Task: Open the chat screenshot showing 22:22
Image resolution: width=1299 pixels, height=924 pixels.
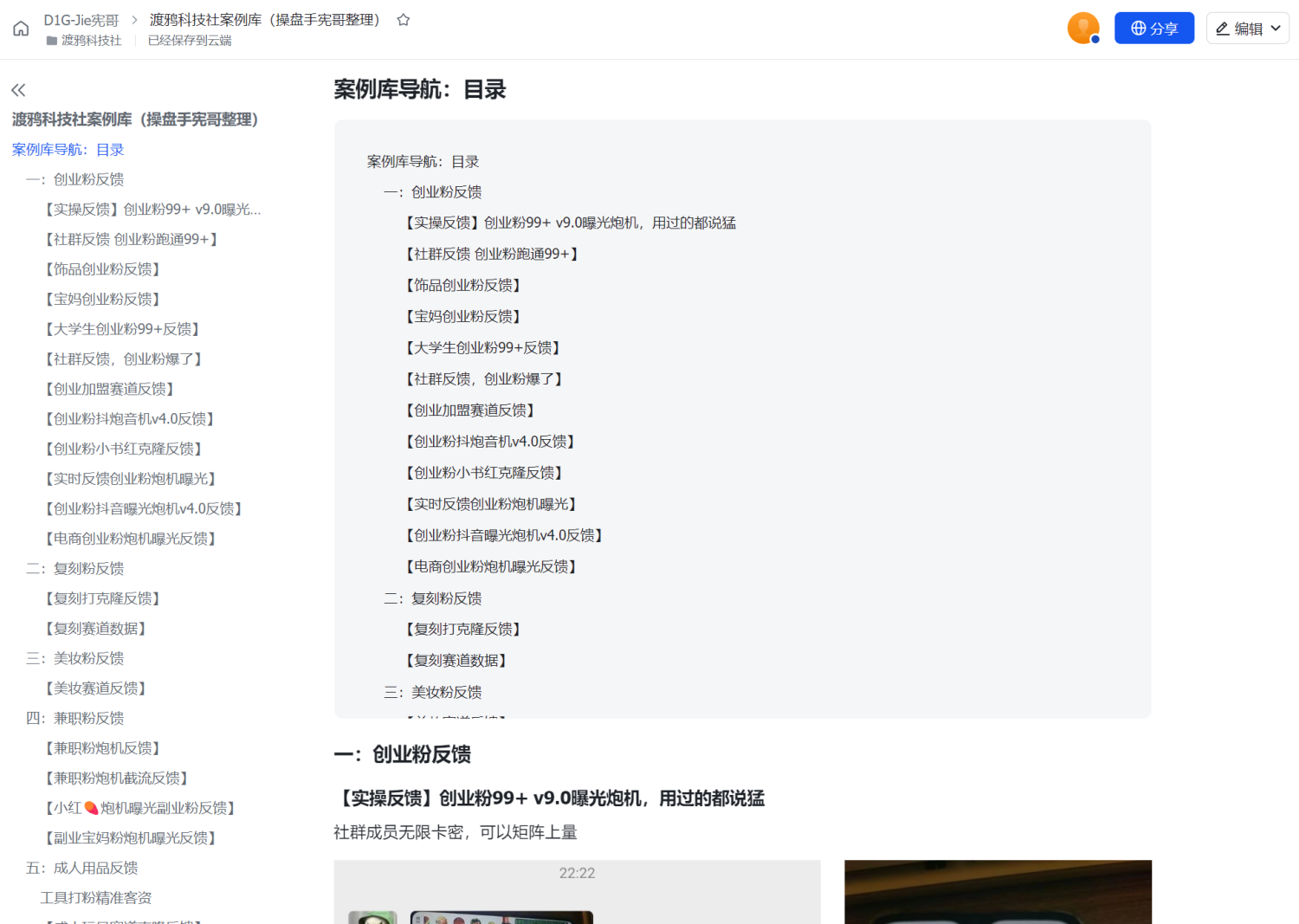Action: pos(577,892)
